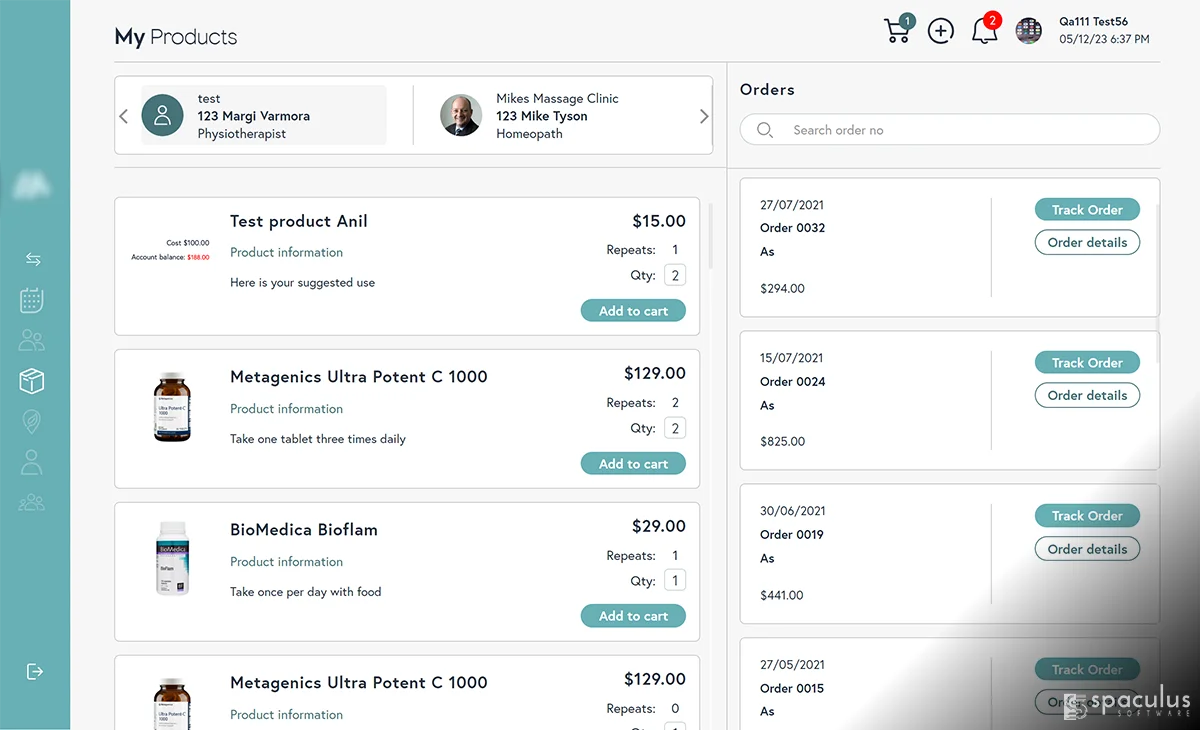Click the 27/07/2021 order date

click(792, 205)
